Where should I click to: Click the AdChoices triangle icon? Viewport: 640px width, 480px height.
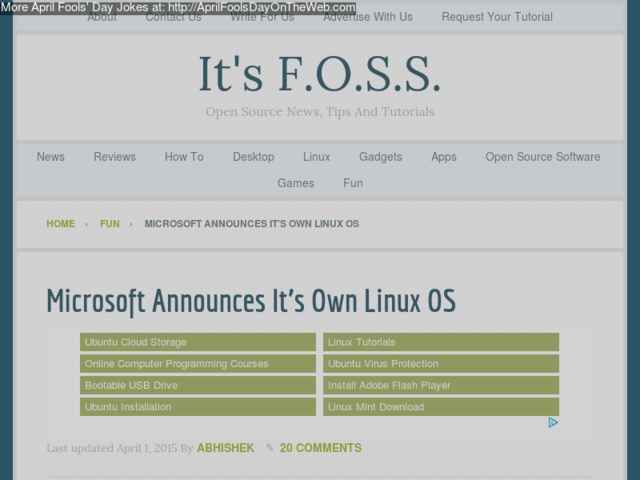tap(553, 422)
